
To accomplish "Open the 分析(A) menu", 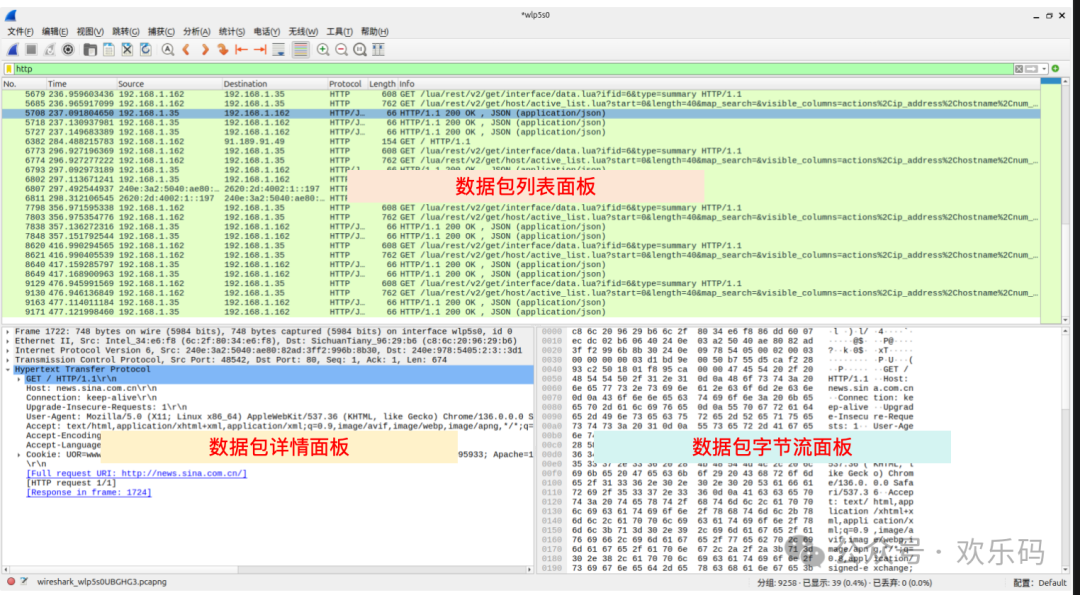I will (197, 32).
